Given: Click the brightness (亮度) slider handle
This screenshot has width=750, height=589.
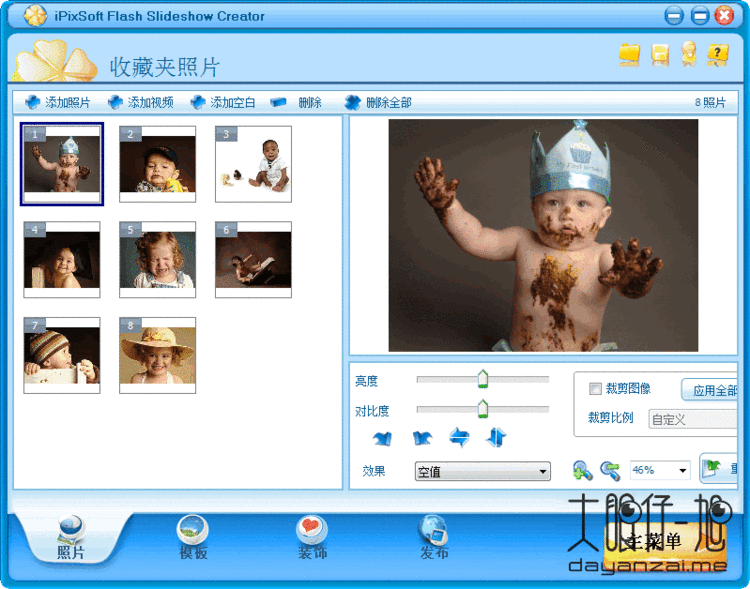Looking at the screenshot, I should click(x=483, y=379).
